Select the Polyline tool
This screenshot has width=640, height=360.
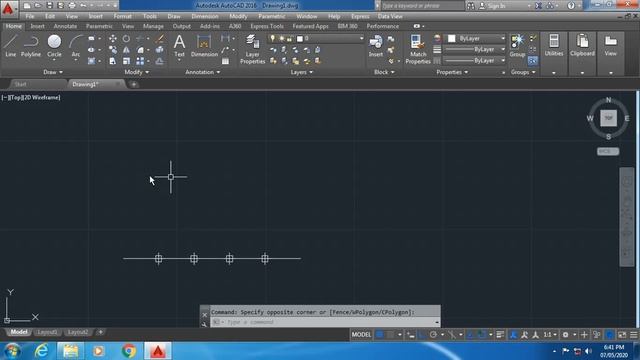[31, 45]
